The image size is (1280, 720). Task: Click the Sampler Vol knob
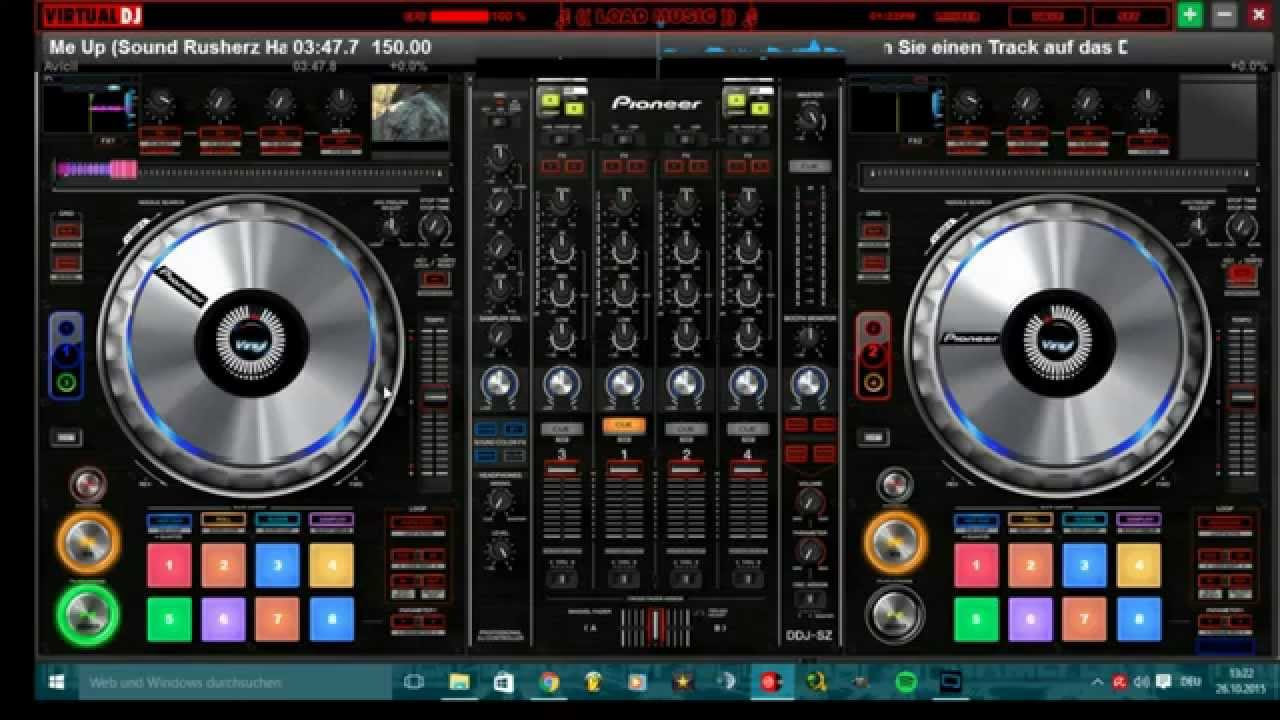click(499, 335)
